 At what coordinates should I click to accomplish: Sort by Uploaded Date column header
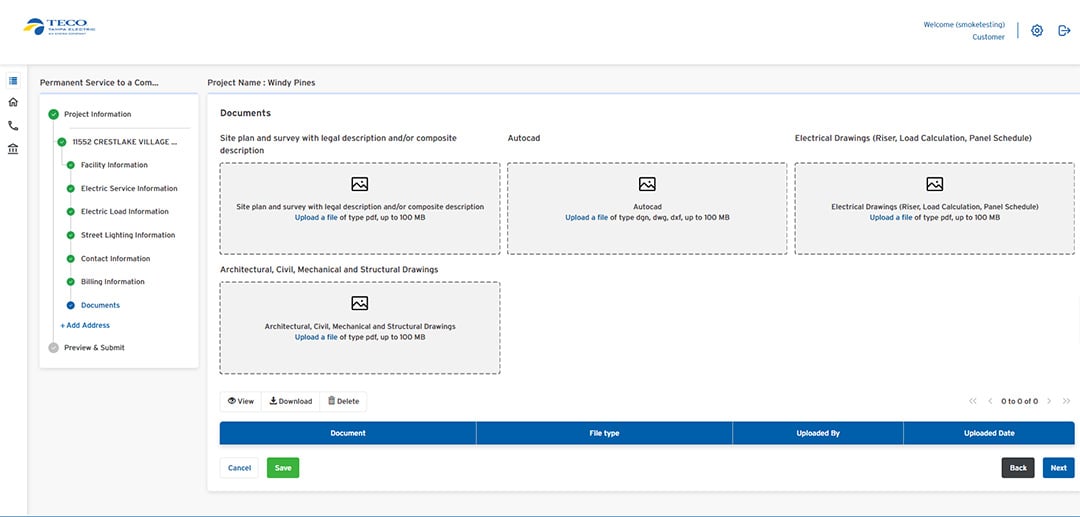(988, 433)
